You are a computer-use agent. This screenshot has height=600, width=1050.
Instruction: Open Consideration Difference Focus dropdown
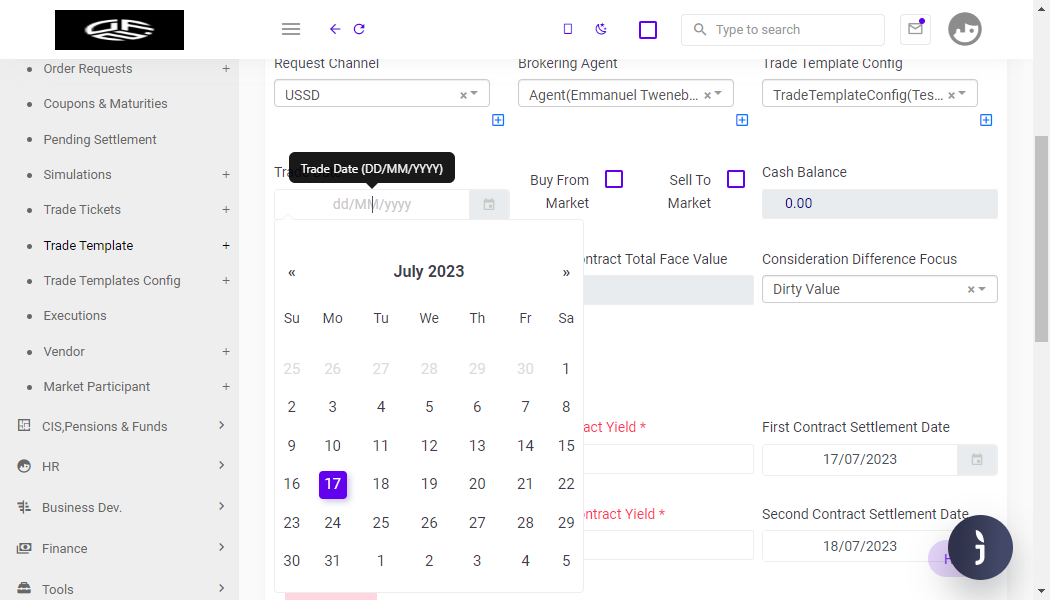click(x=879, y=289)
